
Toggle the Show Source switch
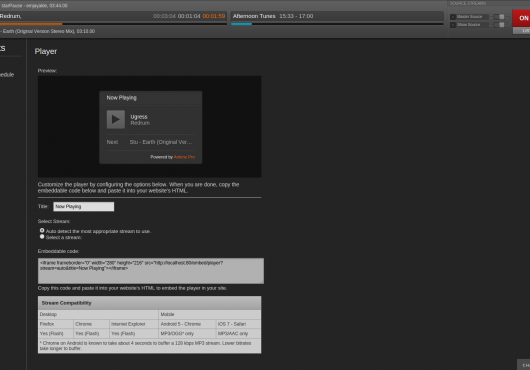pos(499,25)
